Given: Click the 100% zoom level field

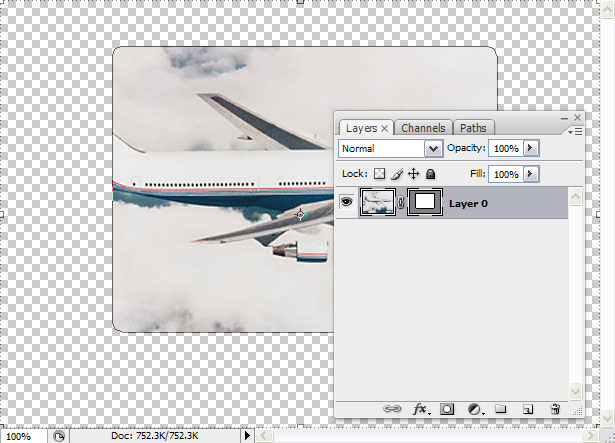Looking at the screenshot, I should (20, 436).
